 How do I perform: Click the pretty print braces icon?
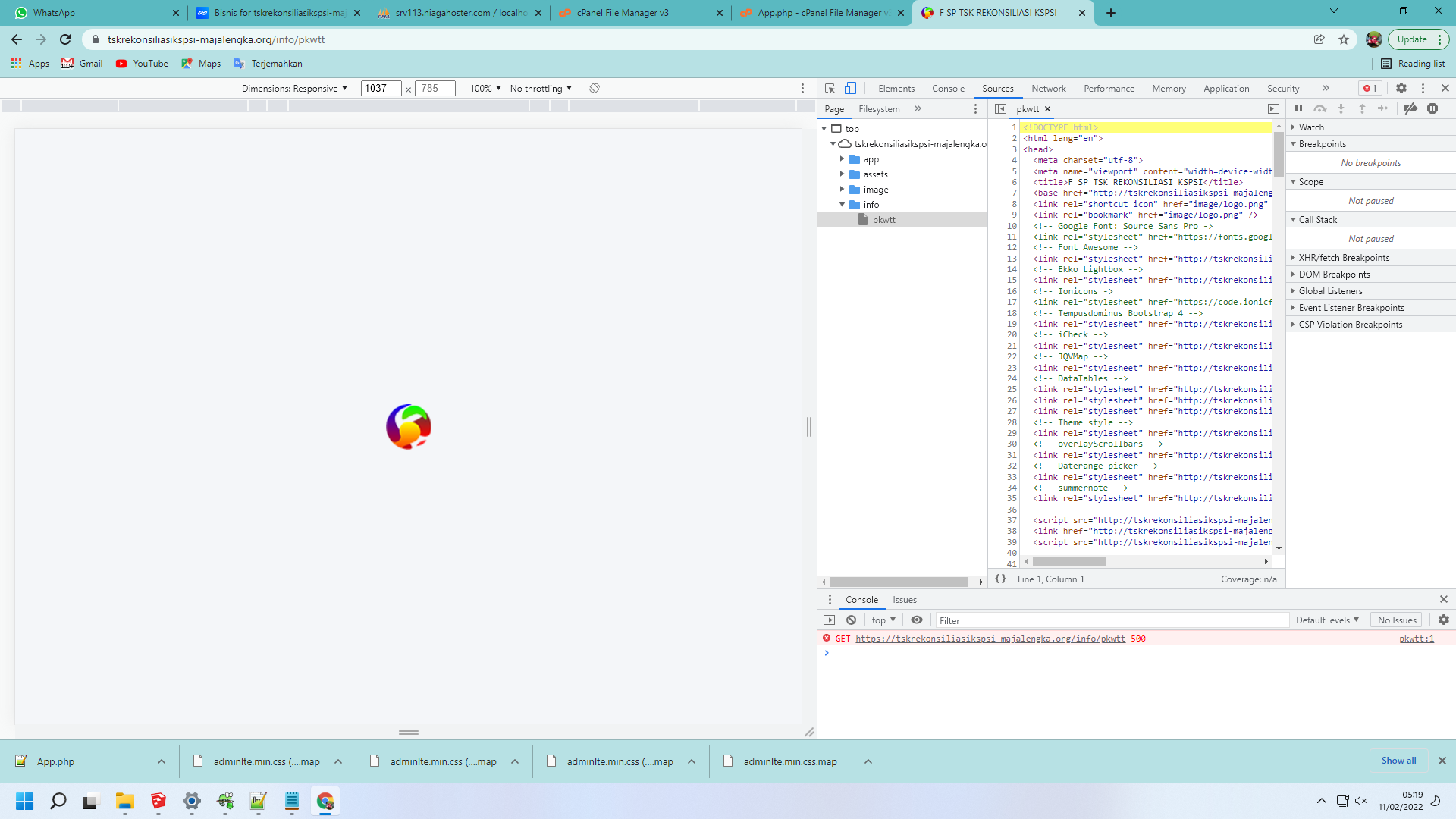tap(1000, 579)
